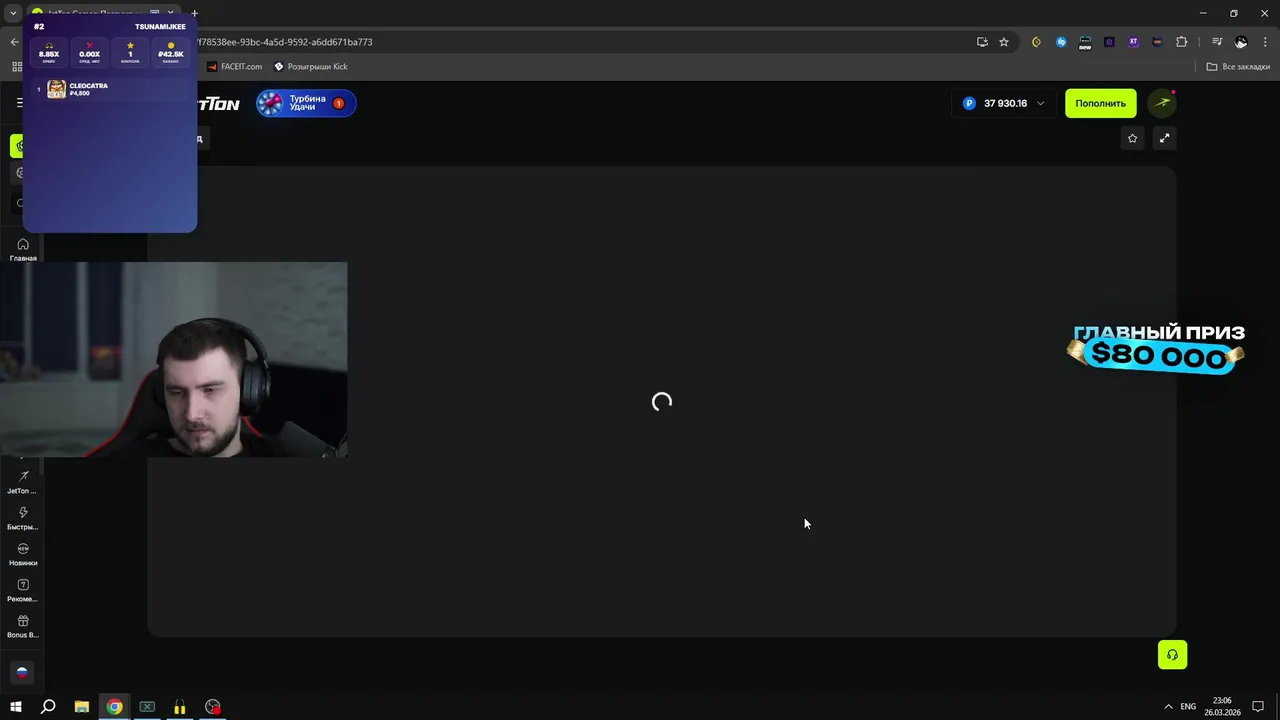Go back with browser back arrow

coord(14,42)
